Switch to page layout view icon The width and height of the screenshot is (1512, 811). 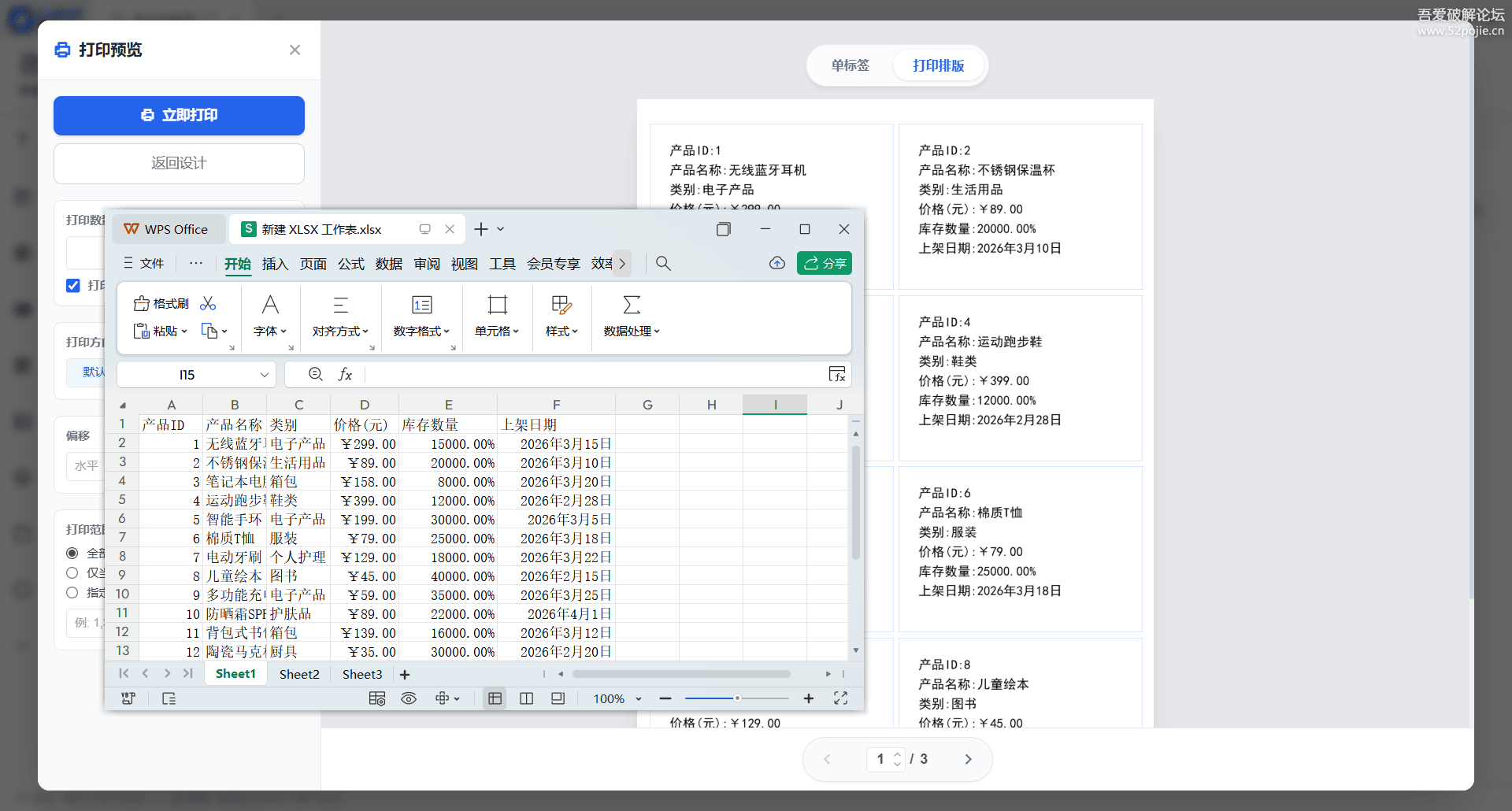(558, 698)
